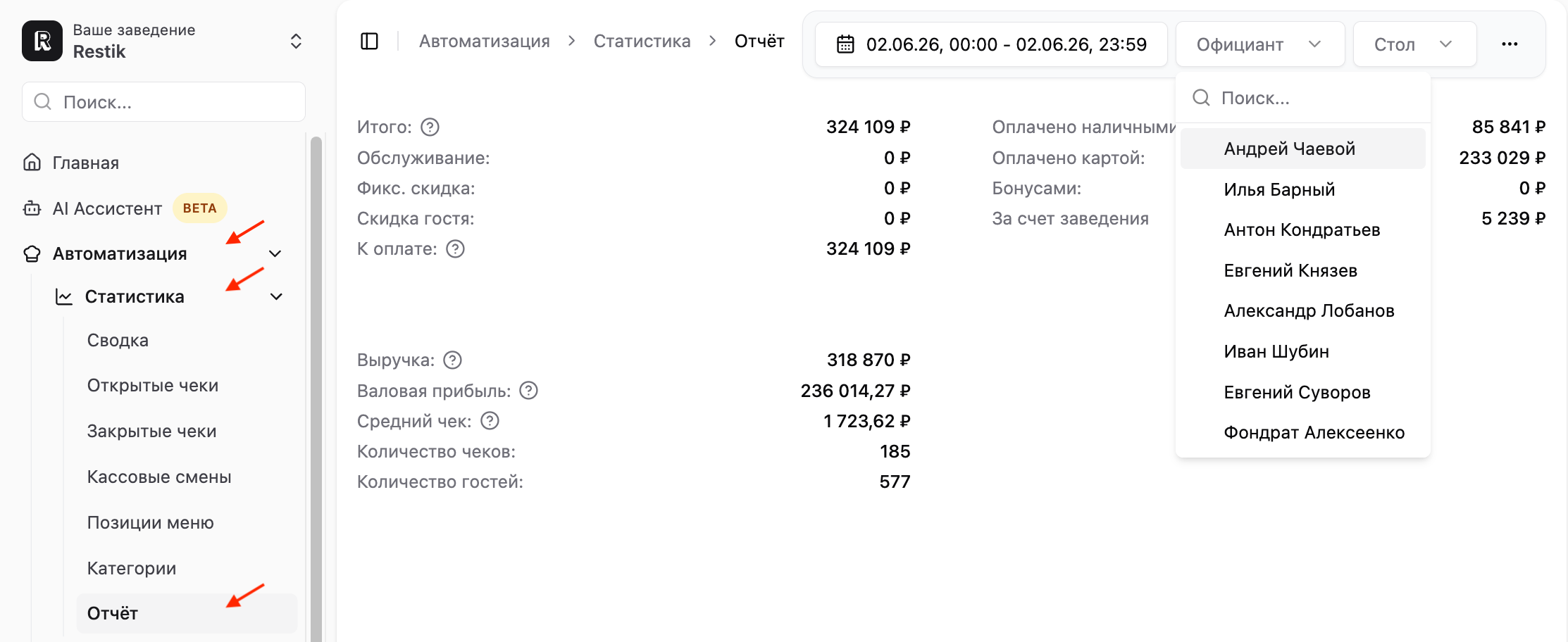Go to Главная in sidebar
The image size is (1568, 642).
pos(86,163)
